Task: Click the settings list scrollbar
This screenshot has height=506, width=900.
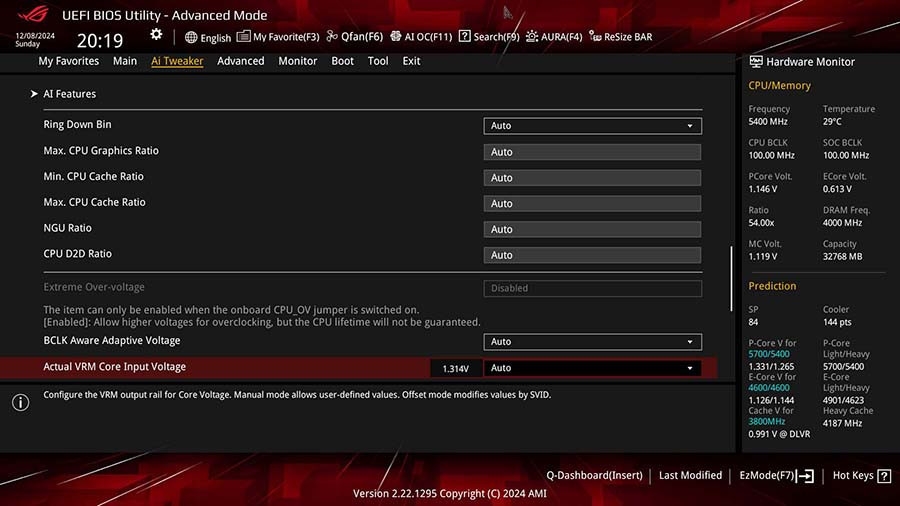Action: (731, 279)
